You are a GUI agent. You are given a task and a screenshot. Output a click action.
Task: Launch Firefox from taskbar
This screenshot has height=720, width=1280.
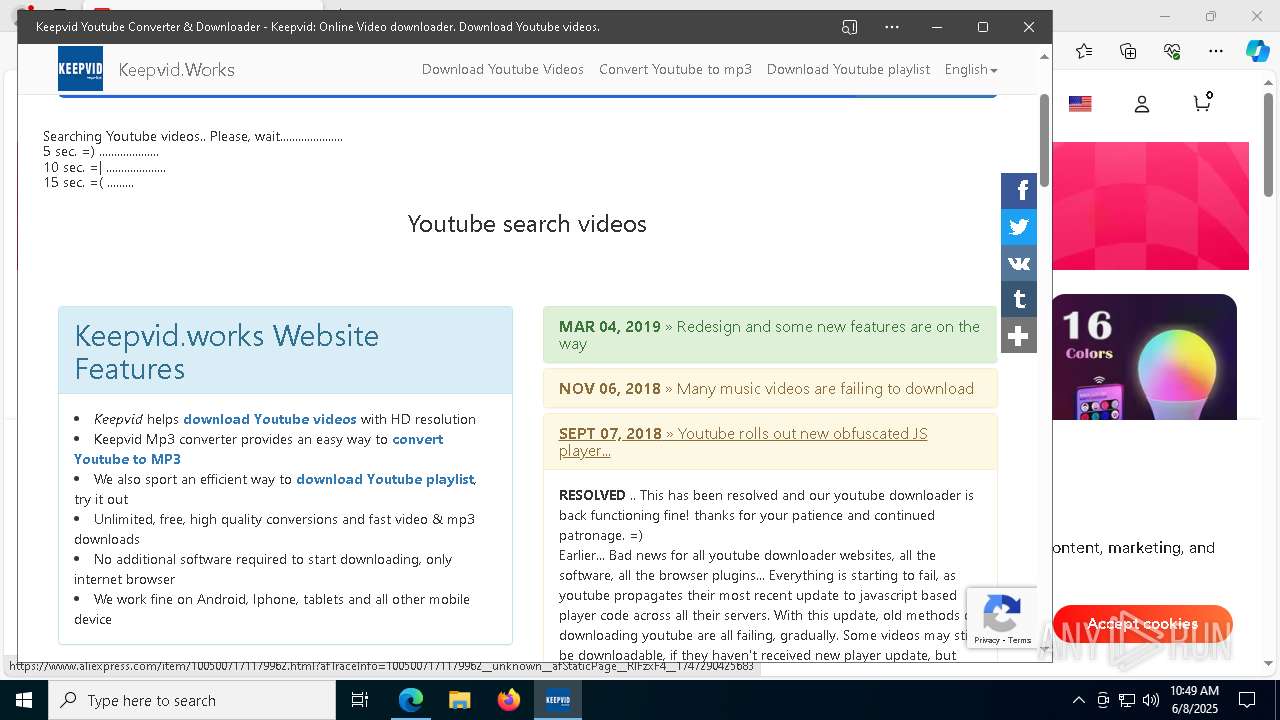click(x=509, y=700)
